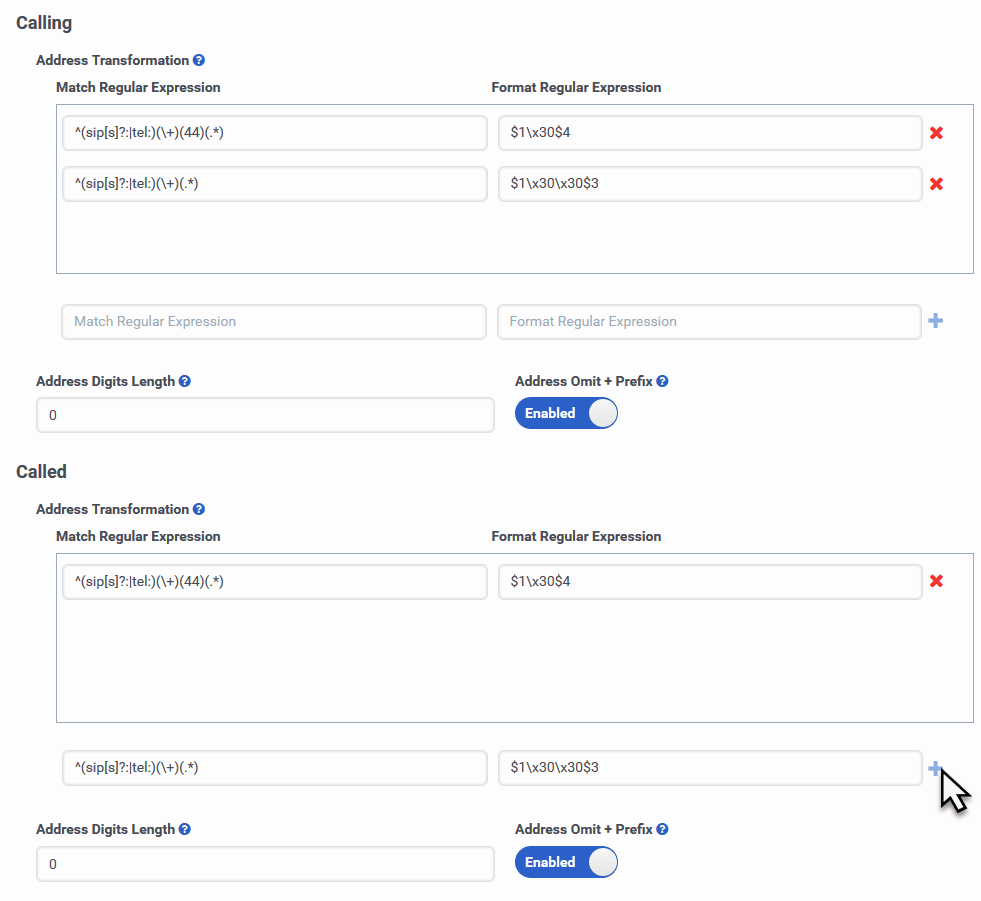Open help for Calling Address Digits Length
This screenshot has width=981, height=901.
pos(184,382)
